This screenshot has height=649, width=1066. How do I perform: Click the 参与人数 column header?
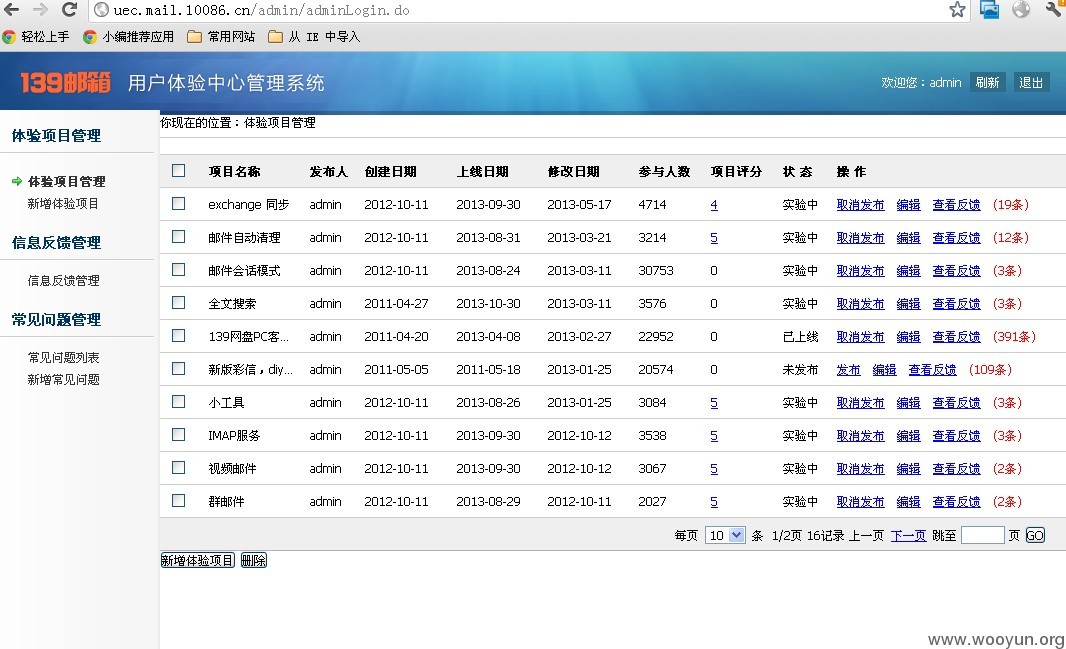point(664,171)
